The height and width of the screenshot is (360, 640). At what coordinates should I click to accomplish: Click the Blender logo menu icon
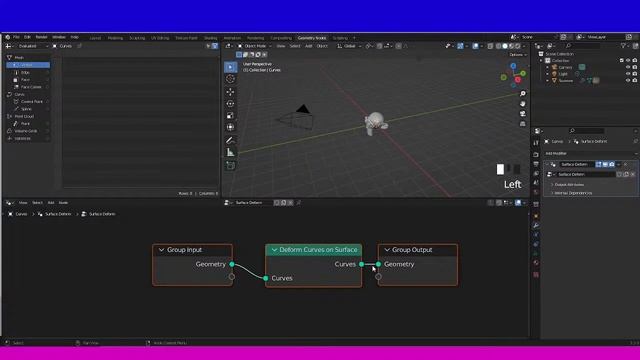7,37
